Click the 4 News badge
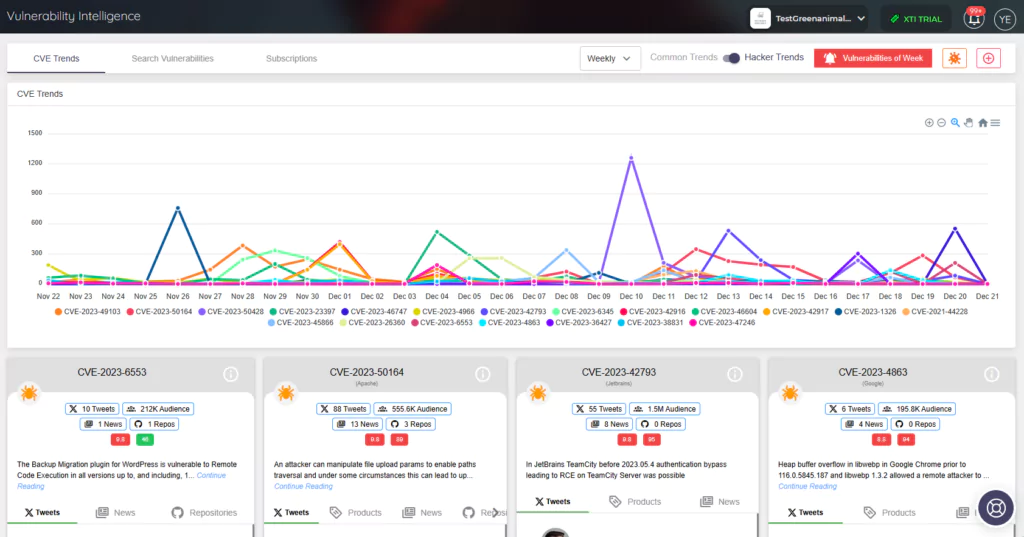This screenshot has width=1024, height=537. tap(865, 424)
